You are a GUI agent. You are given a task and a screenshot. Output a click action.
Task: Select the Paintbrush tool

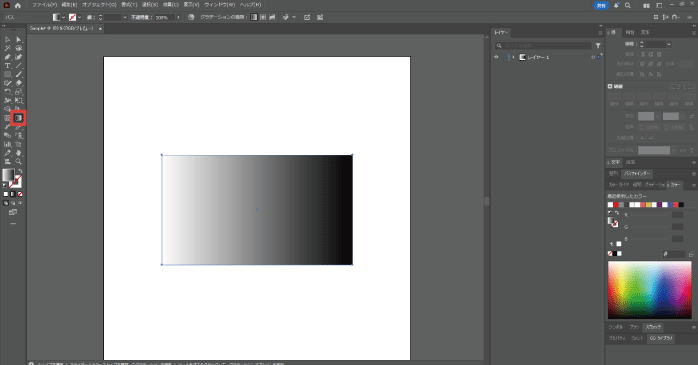point(18,74)
